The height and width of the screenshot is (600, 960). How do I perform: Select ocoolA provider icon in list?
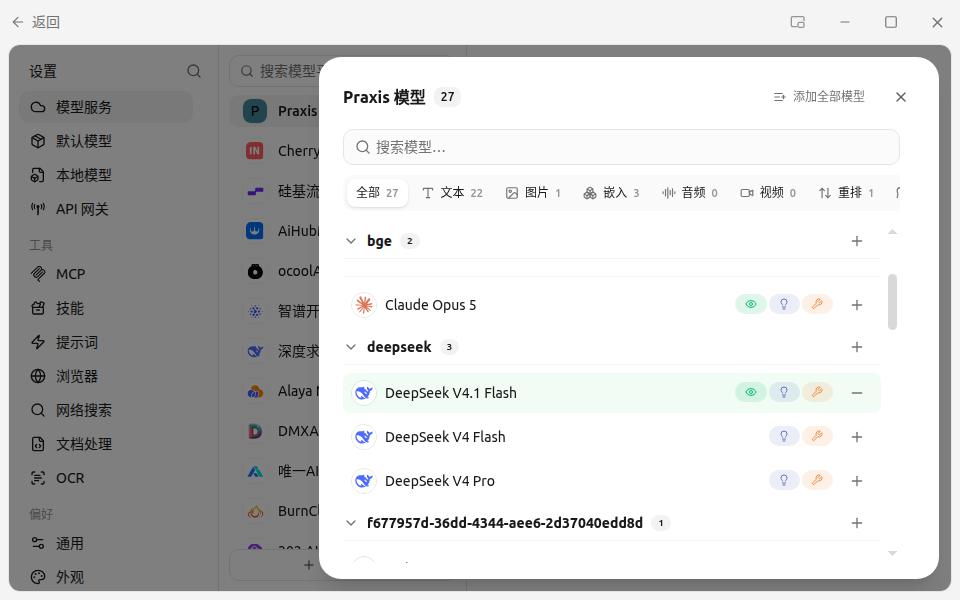(x=255, y=271)
